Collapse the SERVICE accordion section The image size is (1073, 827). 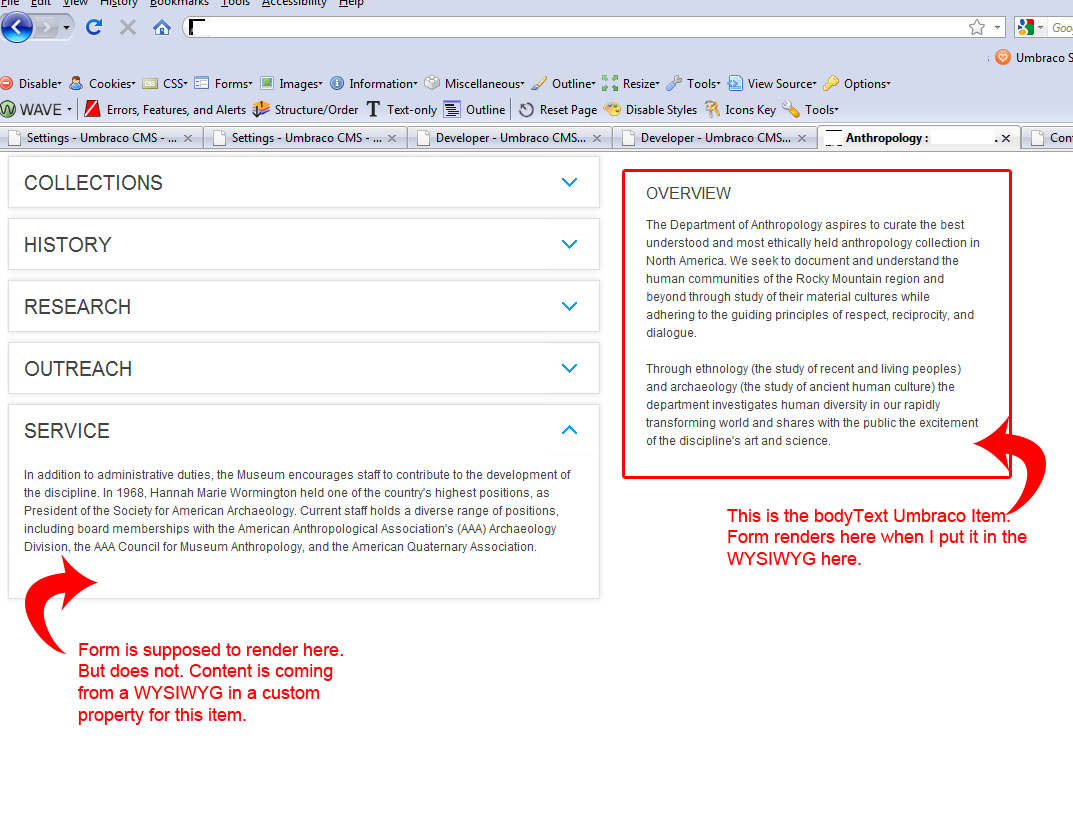coord(569,430)
